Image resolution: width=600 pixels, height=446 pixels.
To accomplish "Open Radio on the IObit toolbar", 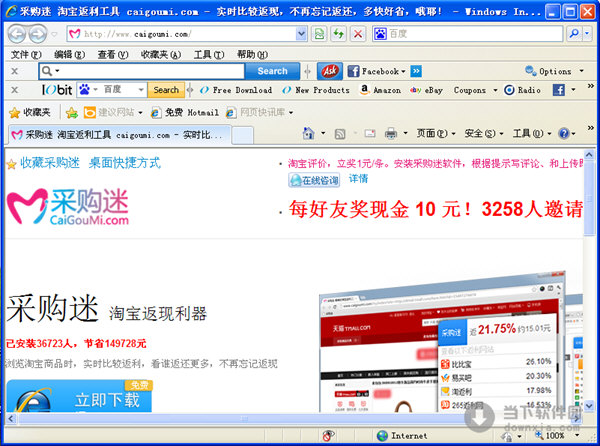I will [523, 90].
